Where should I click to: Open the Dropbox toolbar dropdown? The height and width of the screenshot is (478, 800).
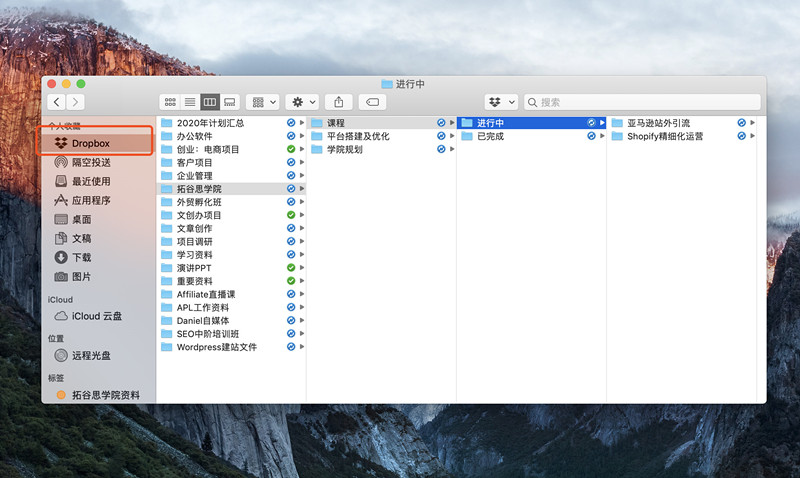click(501, 102)
